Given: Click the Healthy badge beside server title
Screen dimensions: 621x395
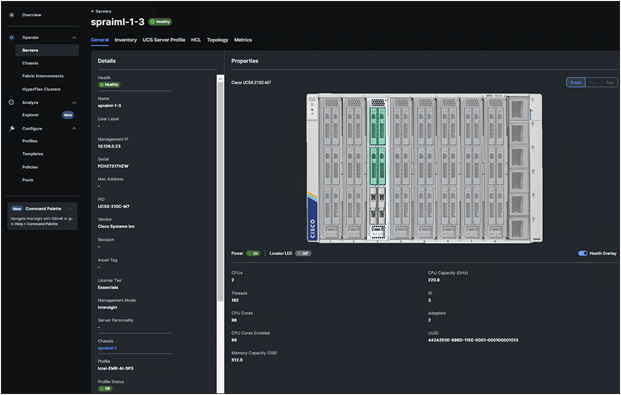Looking at the screenshot, I should (160, 22).
